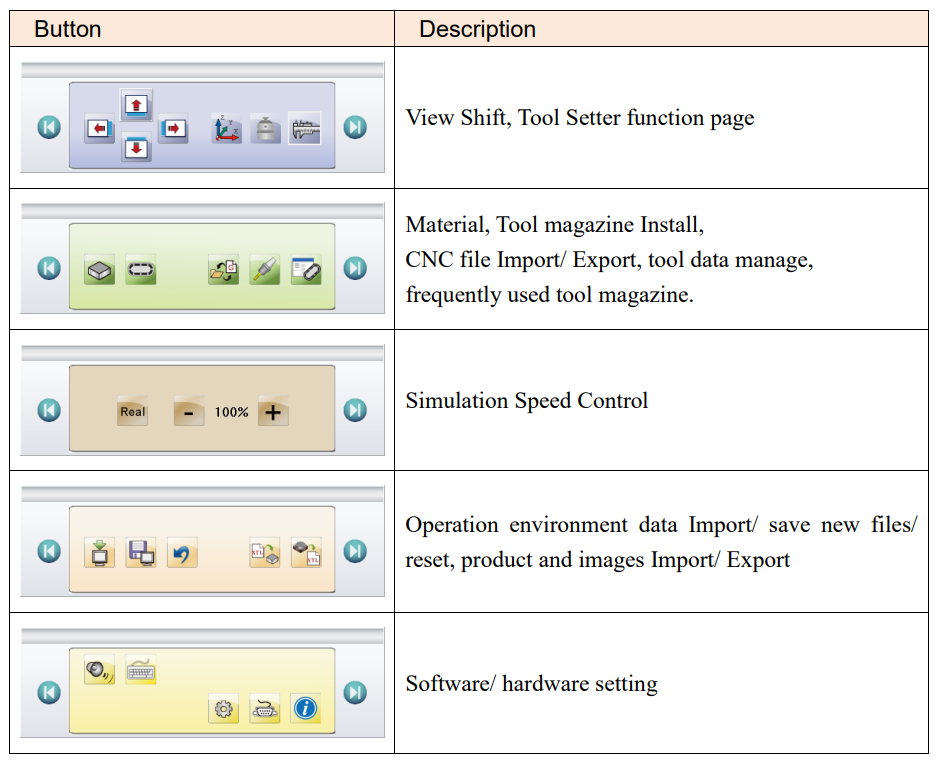938x767 pixels.
Task: Click the material block install icon
Action: [100, 270]
